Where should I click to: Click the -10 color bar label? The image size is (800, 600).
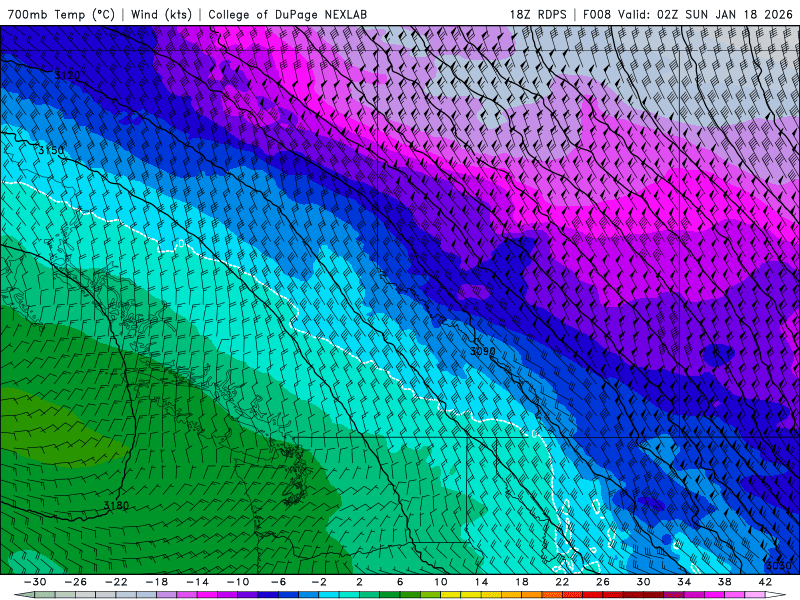(x=238, y=582)
